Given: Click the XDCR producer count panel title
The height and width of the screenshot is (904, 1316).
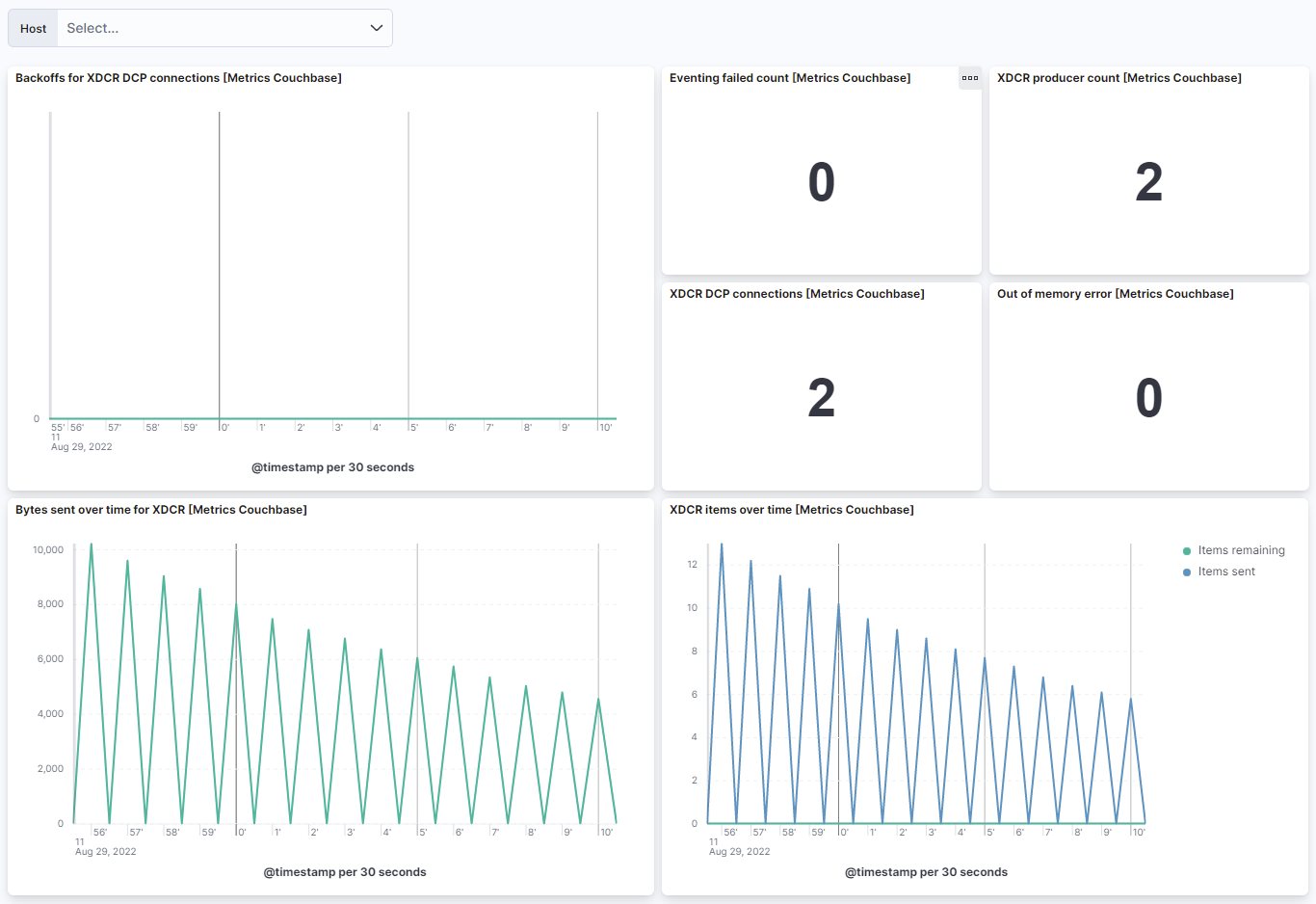Looking at the screenshot, I should click(1119, 77).
